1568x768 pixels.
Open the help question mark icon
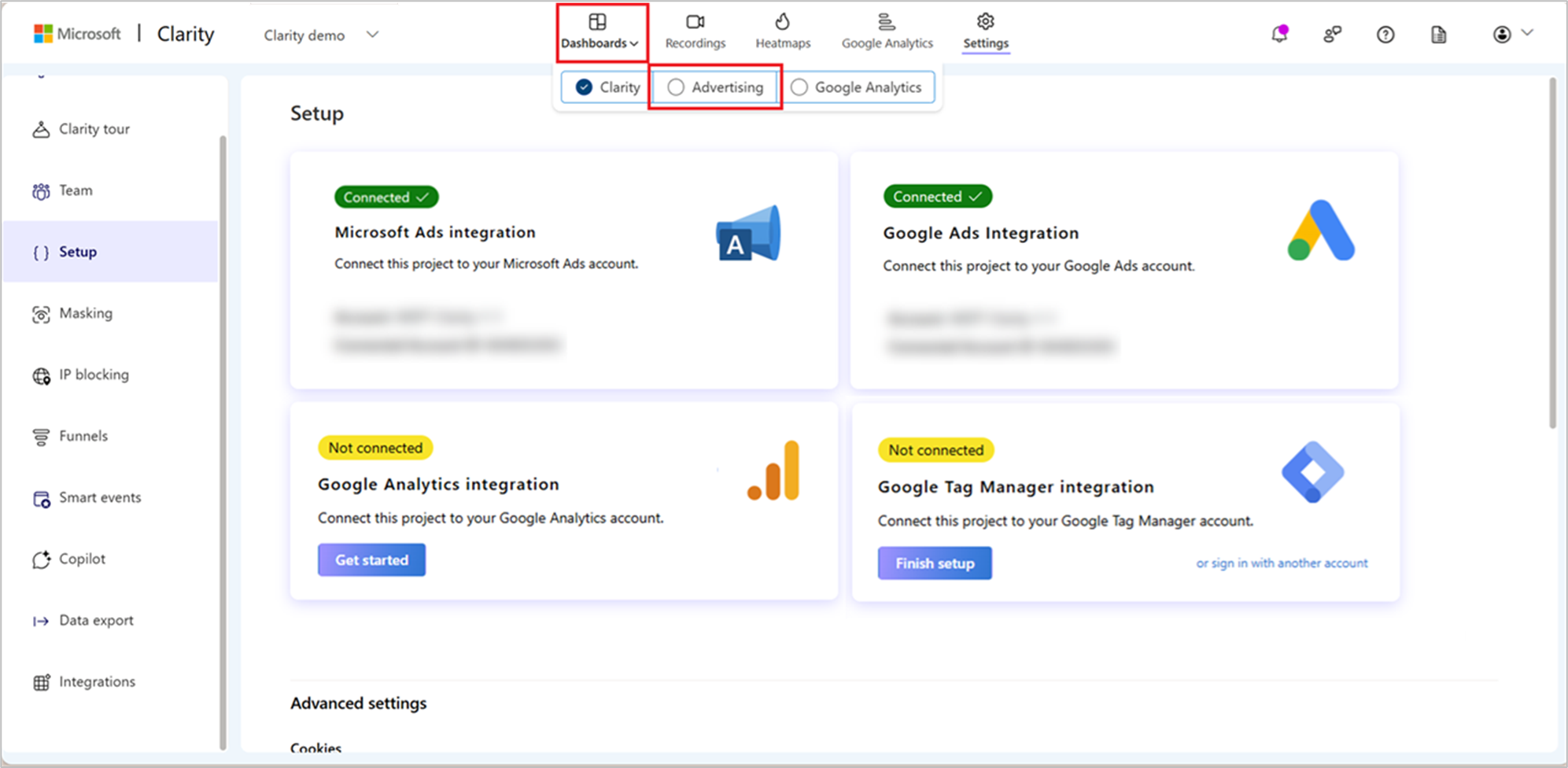point(1385,35)
